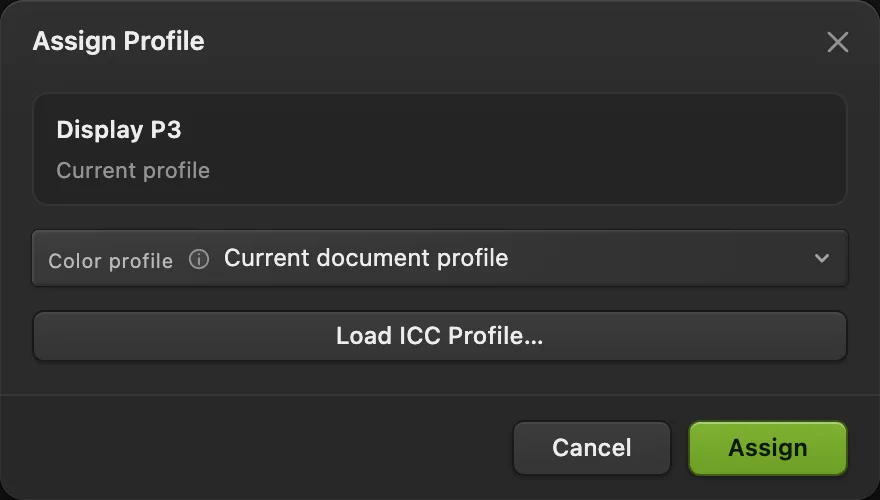Screen dimensions: 880x500
Task: Cancel the profile assignment
Action: click(592, 448)
